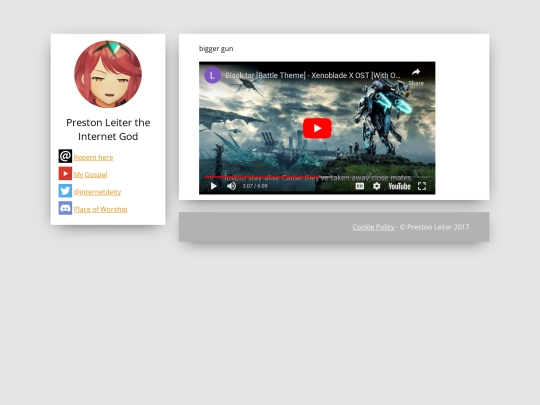Viewport: 540px width, 405px height.
Task: Click the channel avatar letter L
Action: [x=212, y=75]
